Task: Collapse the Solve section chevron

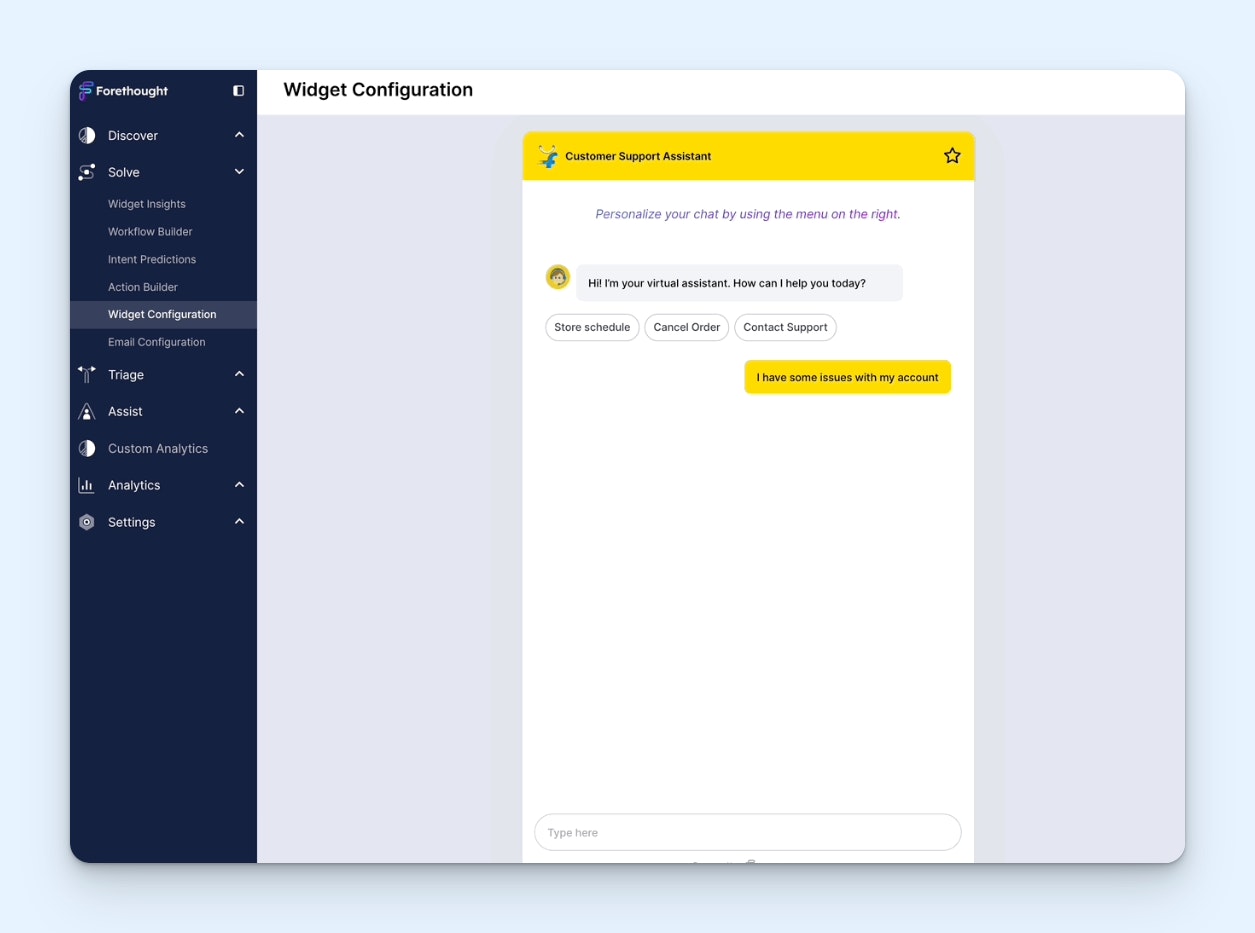Action: (x=239, y=172)
